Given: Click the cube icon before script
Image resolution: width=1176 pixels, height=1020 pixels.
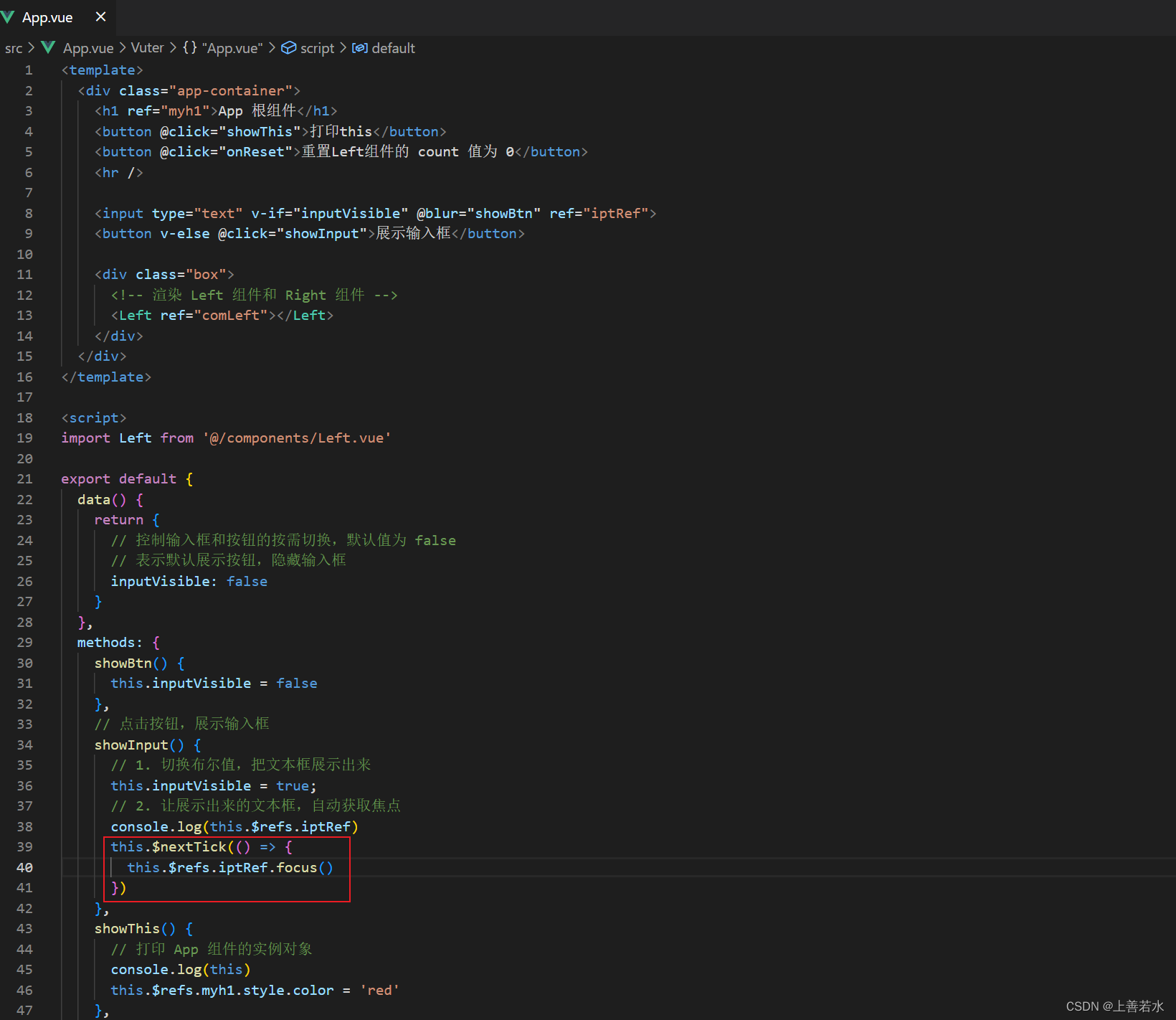Looking at the screenshot, I should (x=288, y=47).
